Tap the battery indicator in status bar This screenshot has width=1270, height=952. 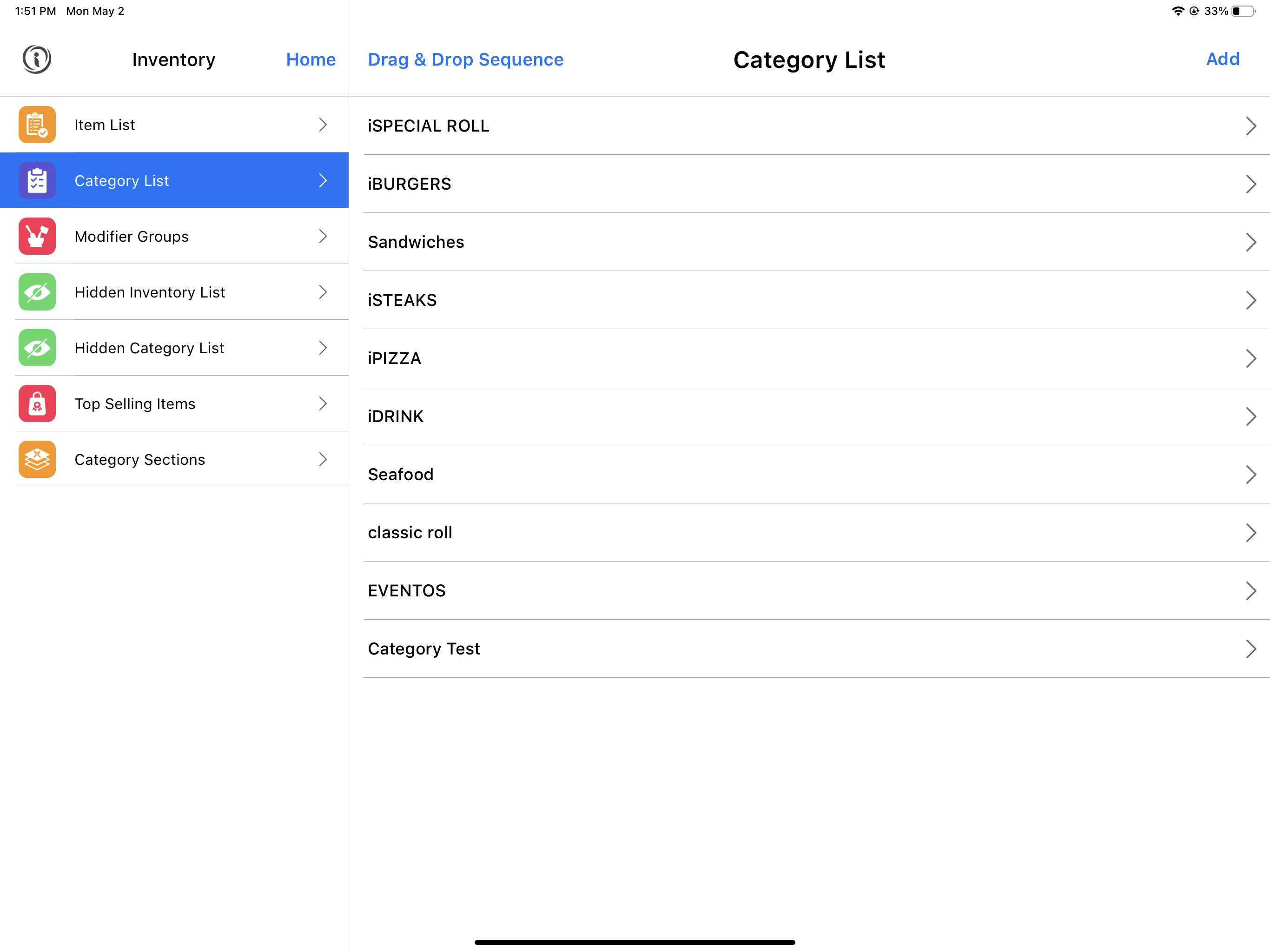pyautogui.click(x=1244, y=11)
